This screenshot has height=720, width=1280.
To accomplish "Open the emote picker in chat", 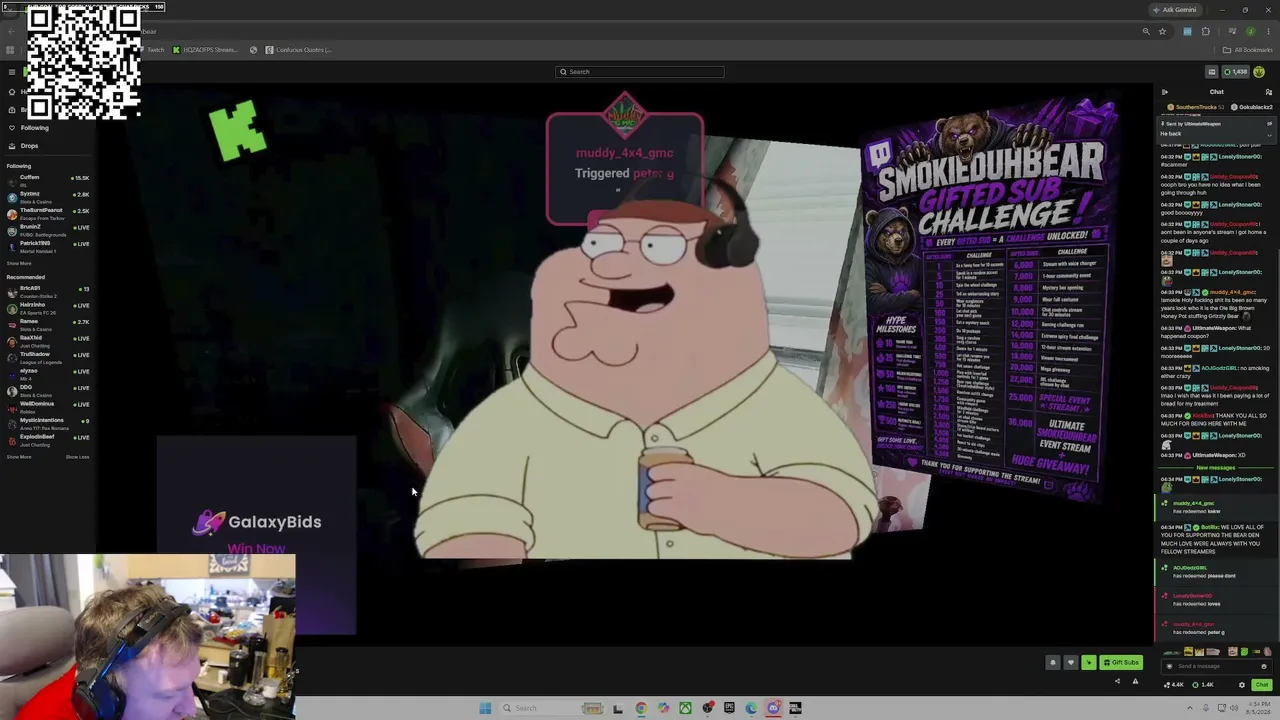I will point(1263,666).
